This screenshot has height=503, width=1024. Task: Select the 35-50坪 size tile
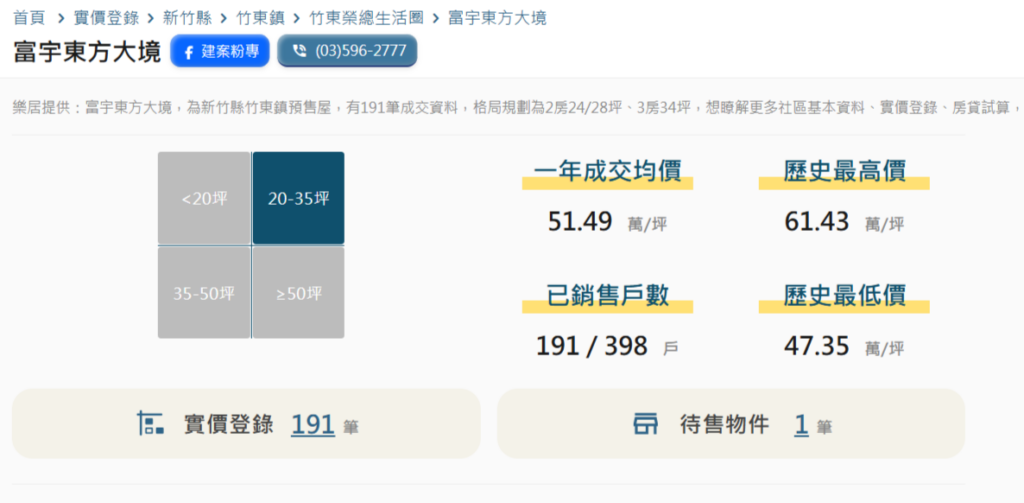(x=204, y=293)
